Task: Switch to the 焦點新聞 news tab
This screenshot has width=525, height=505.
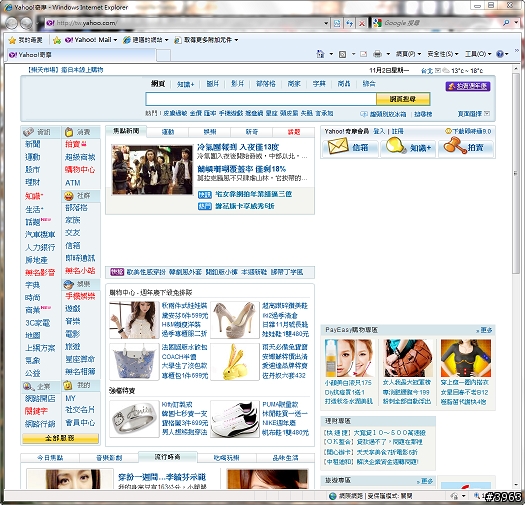Action: tap(126, 131)
